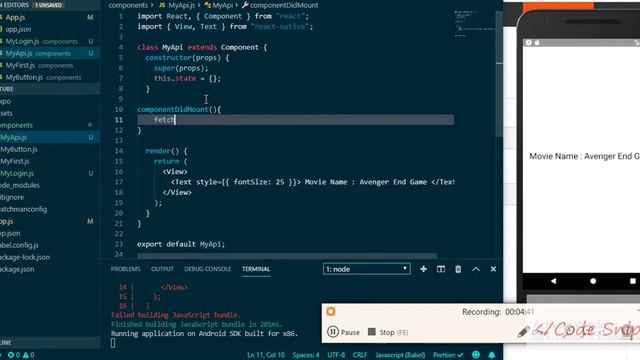Click line number 14 in the gutter
Image resolution: width=640 pixels, height=360 pixels.
(119, 151)
